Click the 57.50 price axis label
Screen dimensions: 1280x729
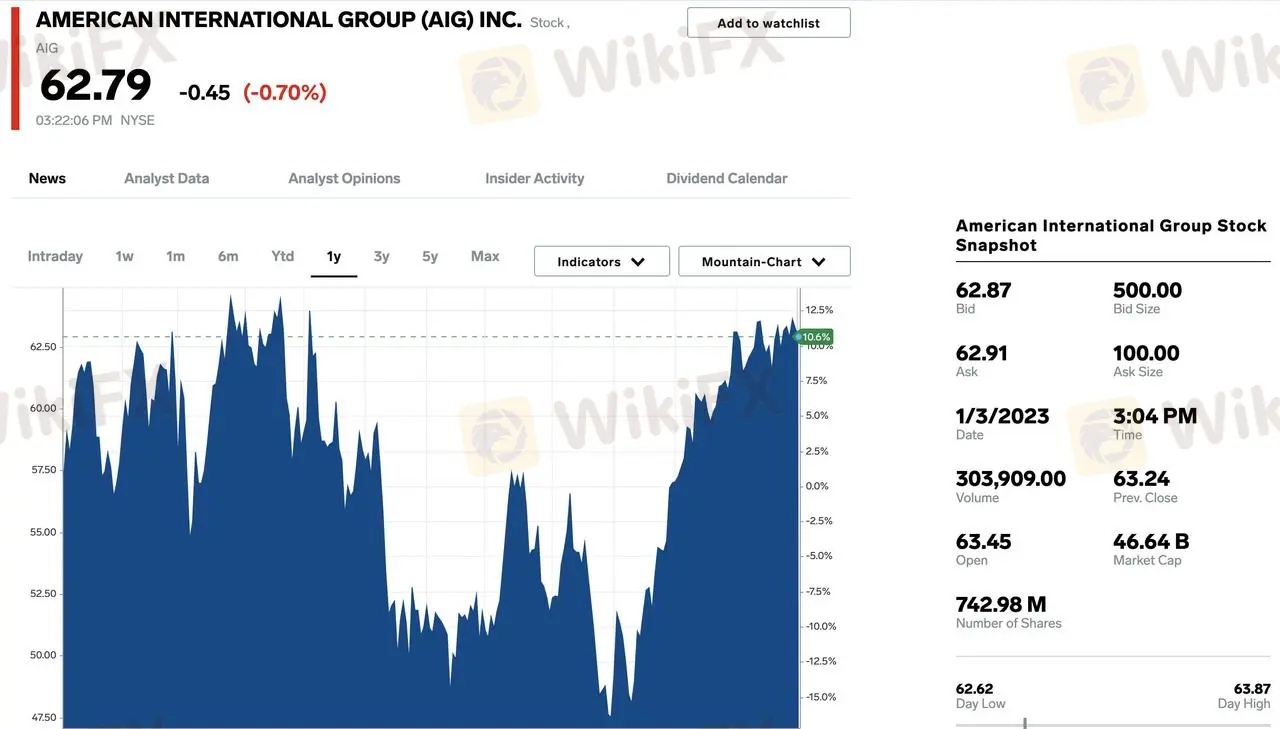point(42,470)
